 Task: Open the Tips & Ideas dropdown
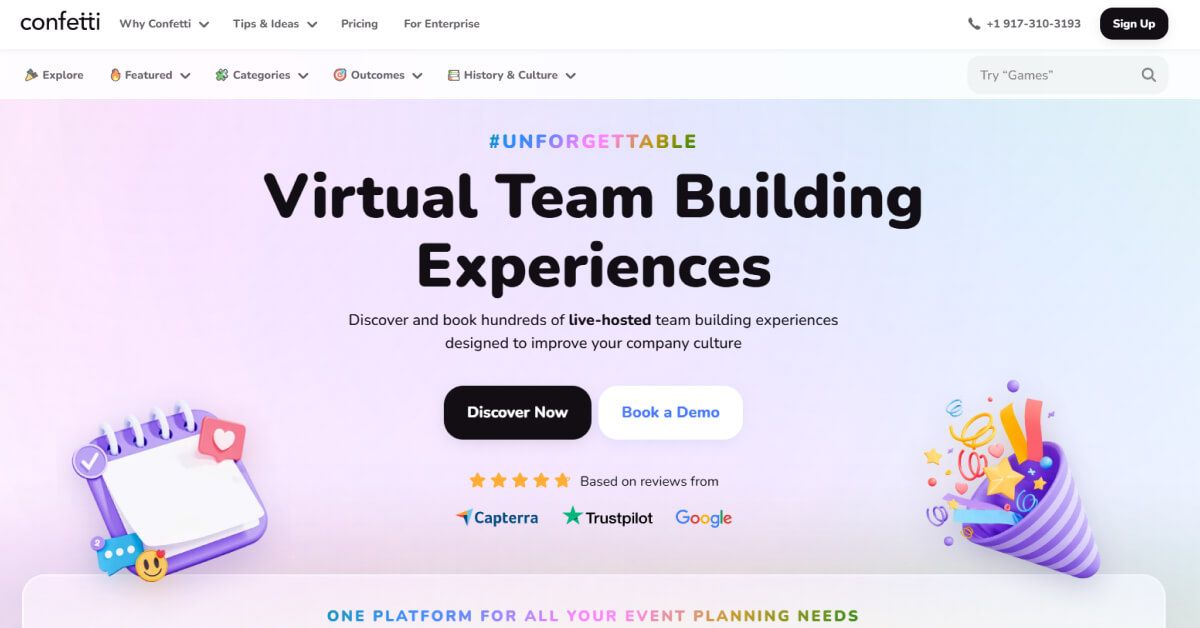tap(274, 23)
